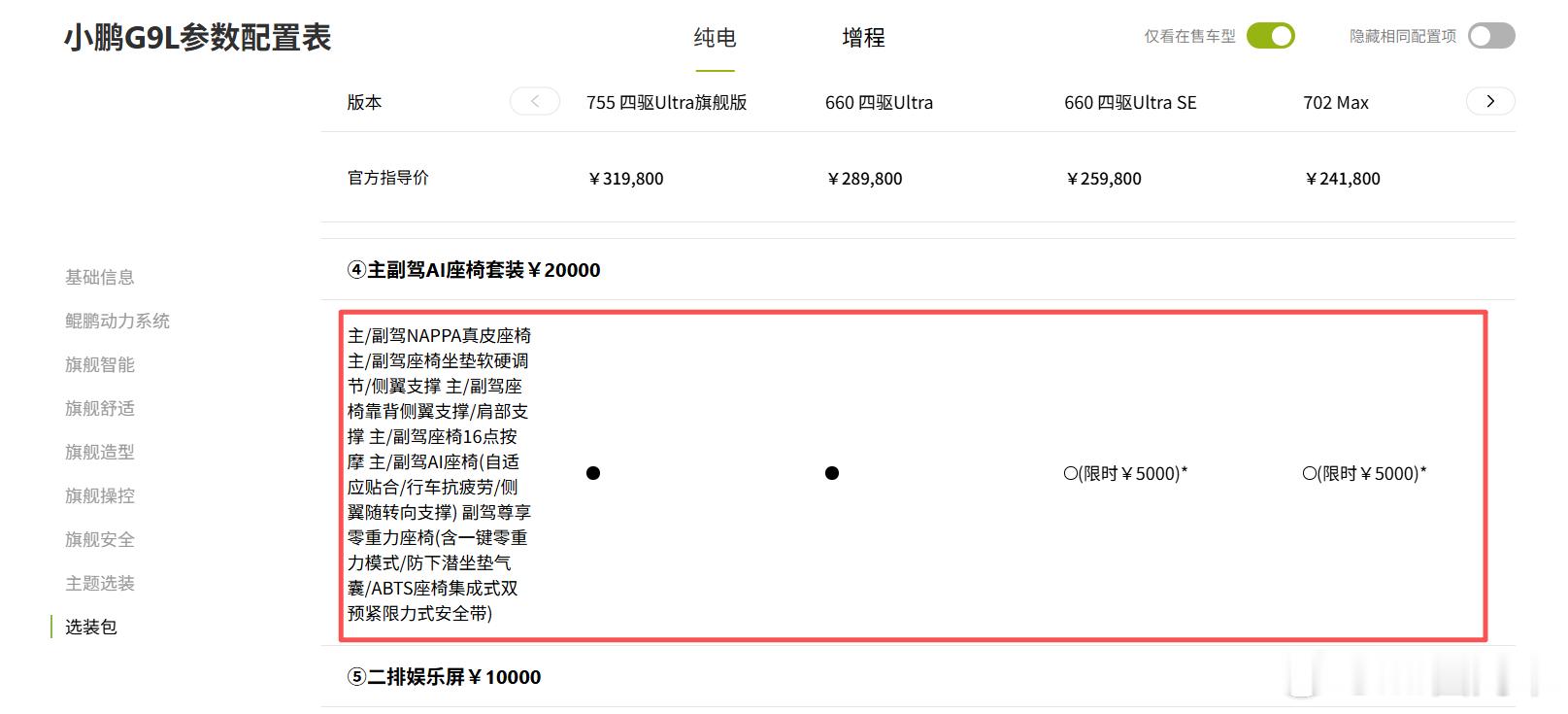The image size is (1568, 714).
Task: Select 选装包 in the sidebar
Action: pos(91,627)
